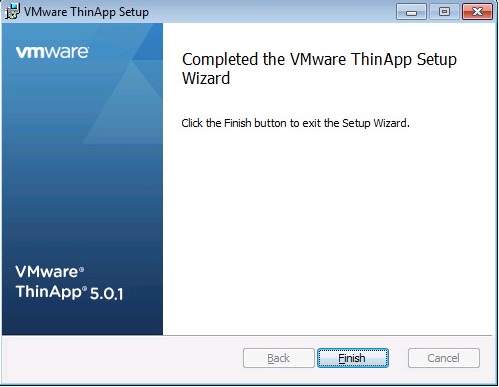The width and height of the screenshot is (499, 387).
Task: Select the 5.0.1 version number
Action: [x=107, y=294]
